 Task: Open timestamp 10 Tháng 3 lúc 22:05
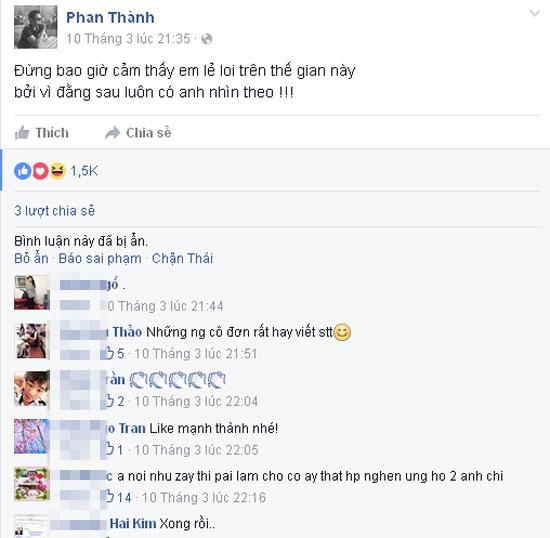[x=196, y=450]
